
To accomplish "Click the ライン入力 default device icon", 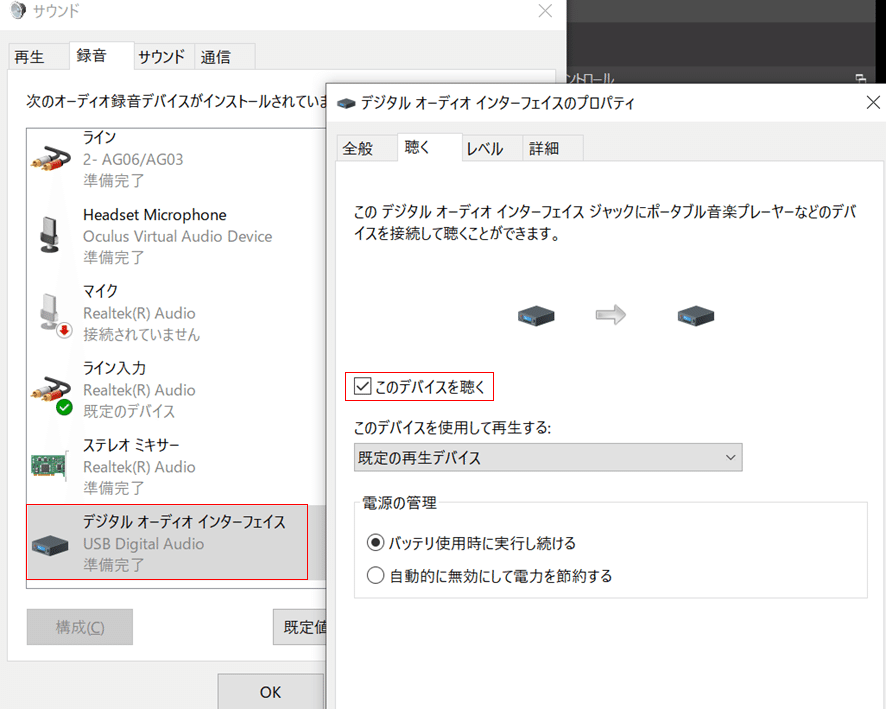I will tap(50, 389).
